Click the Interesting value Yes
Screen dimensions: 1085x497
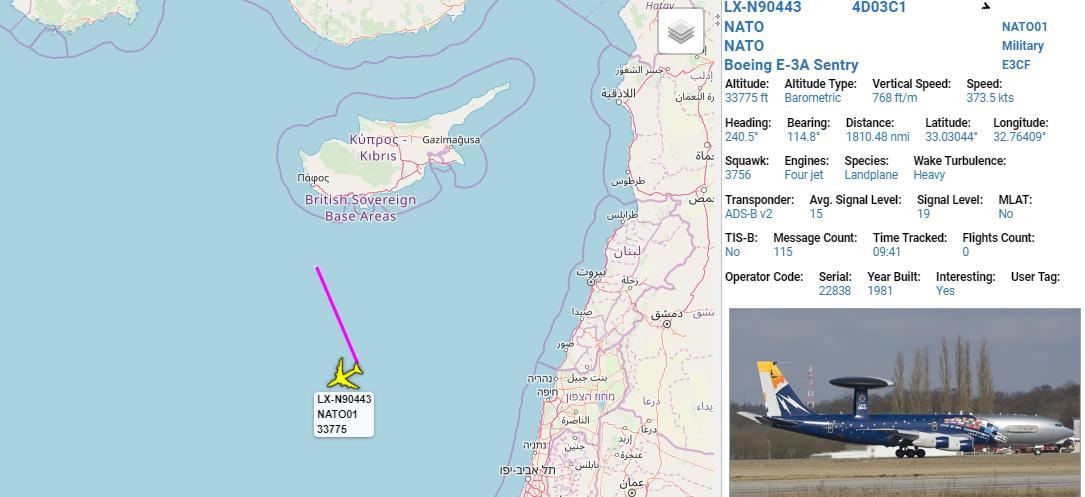(x=945, y=291)
